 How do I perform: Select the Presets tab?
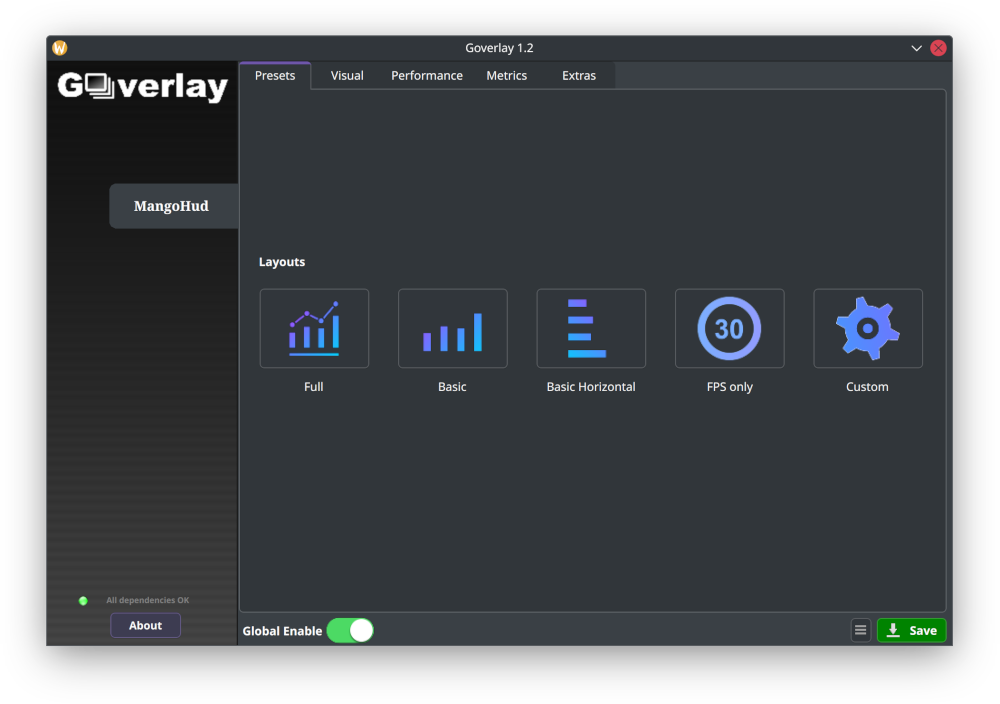[x=275, y=76]
